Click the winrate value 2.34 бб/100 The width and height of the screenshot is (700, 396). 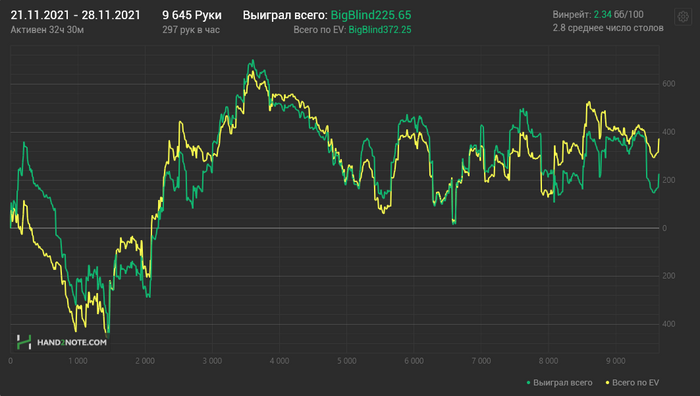[618, 15]
